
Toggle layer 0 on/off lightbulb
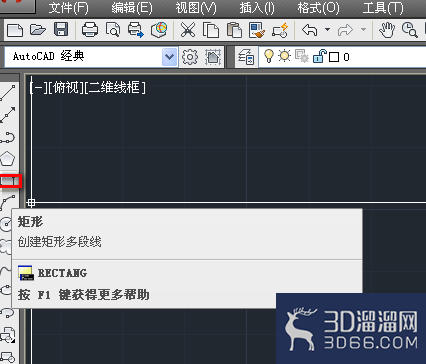click(x=269, y=56)
